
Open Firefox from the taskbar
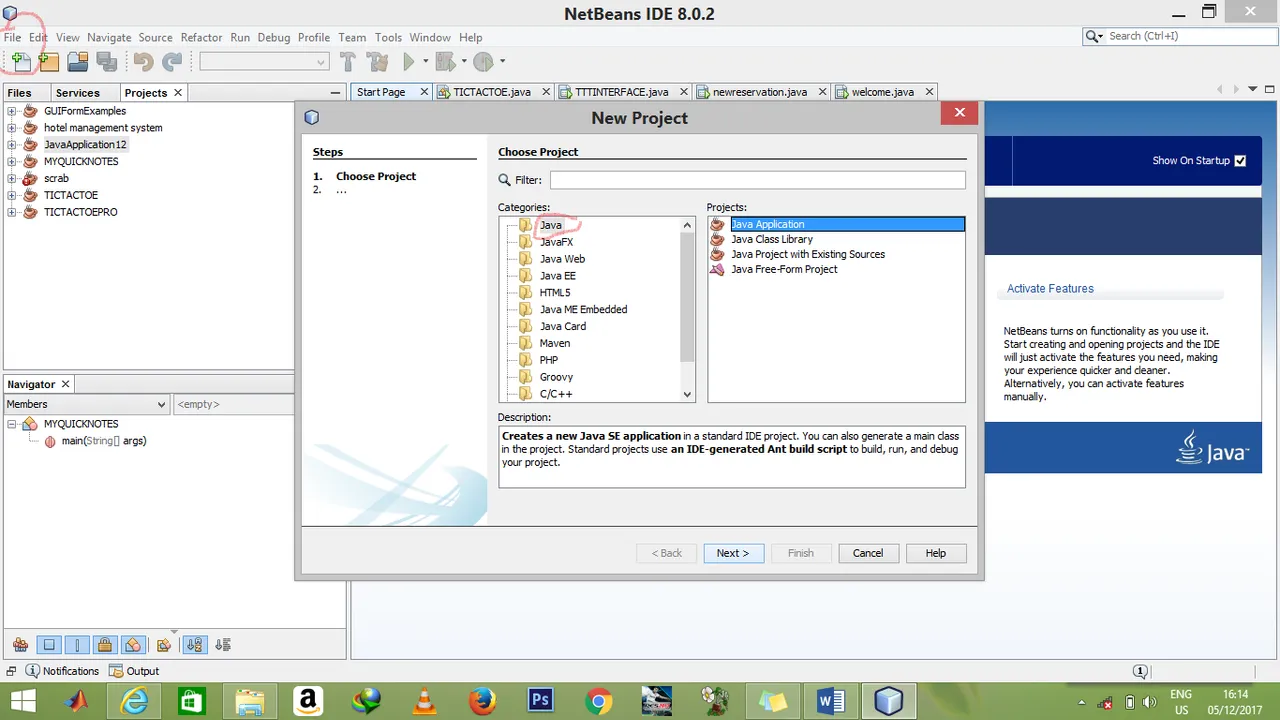pyautogui.click(x=482, y=701)
